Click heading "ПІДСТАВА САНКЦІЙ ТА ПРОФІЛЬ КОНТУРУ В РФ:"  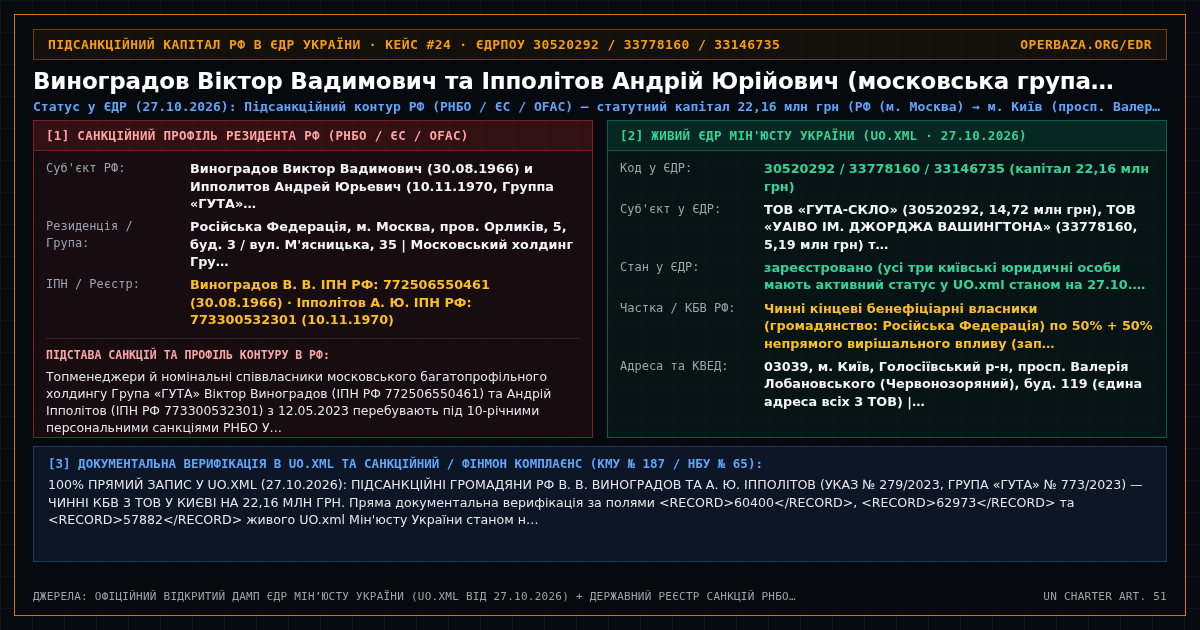pyautogui.click(x=188, y=355)
